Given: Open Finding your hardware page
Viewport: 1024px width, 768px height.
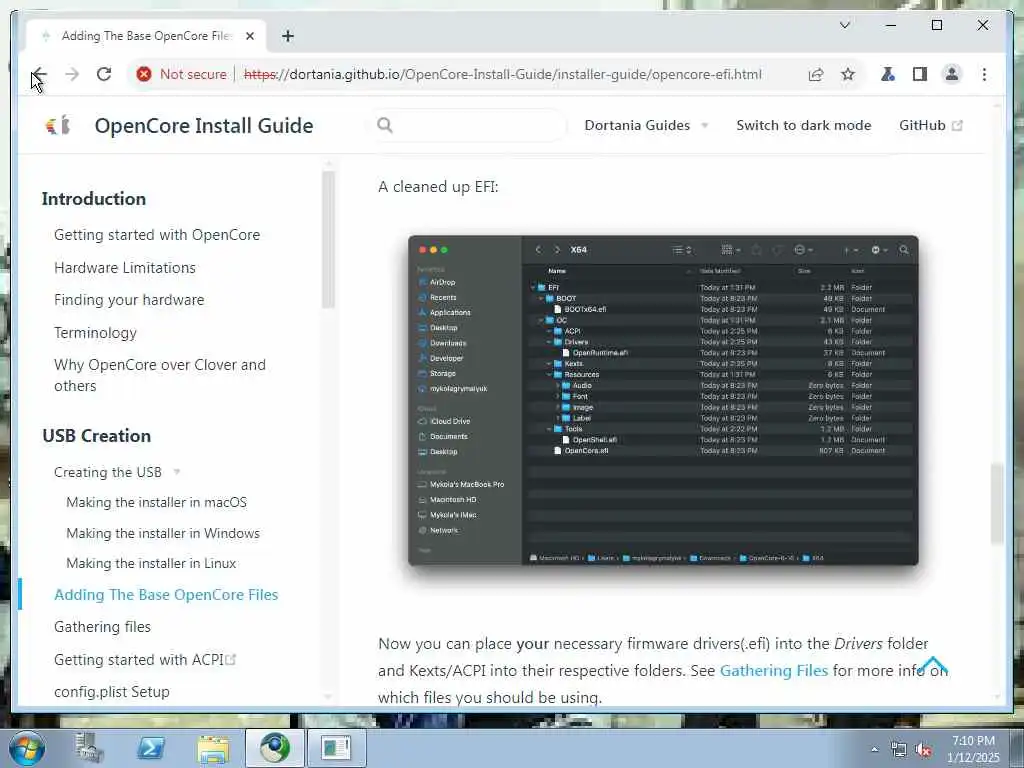Looking at the screenshot, I should [129, 300].
